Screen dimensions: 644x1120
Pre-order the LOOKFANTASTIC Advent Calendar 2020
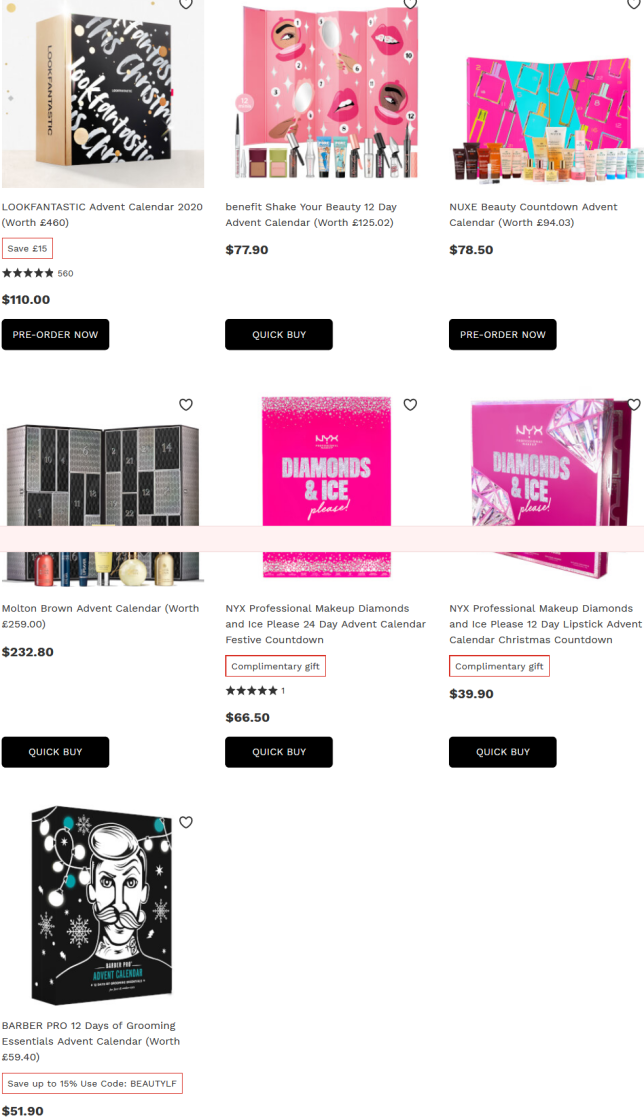click(x=55, y=334)
